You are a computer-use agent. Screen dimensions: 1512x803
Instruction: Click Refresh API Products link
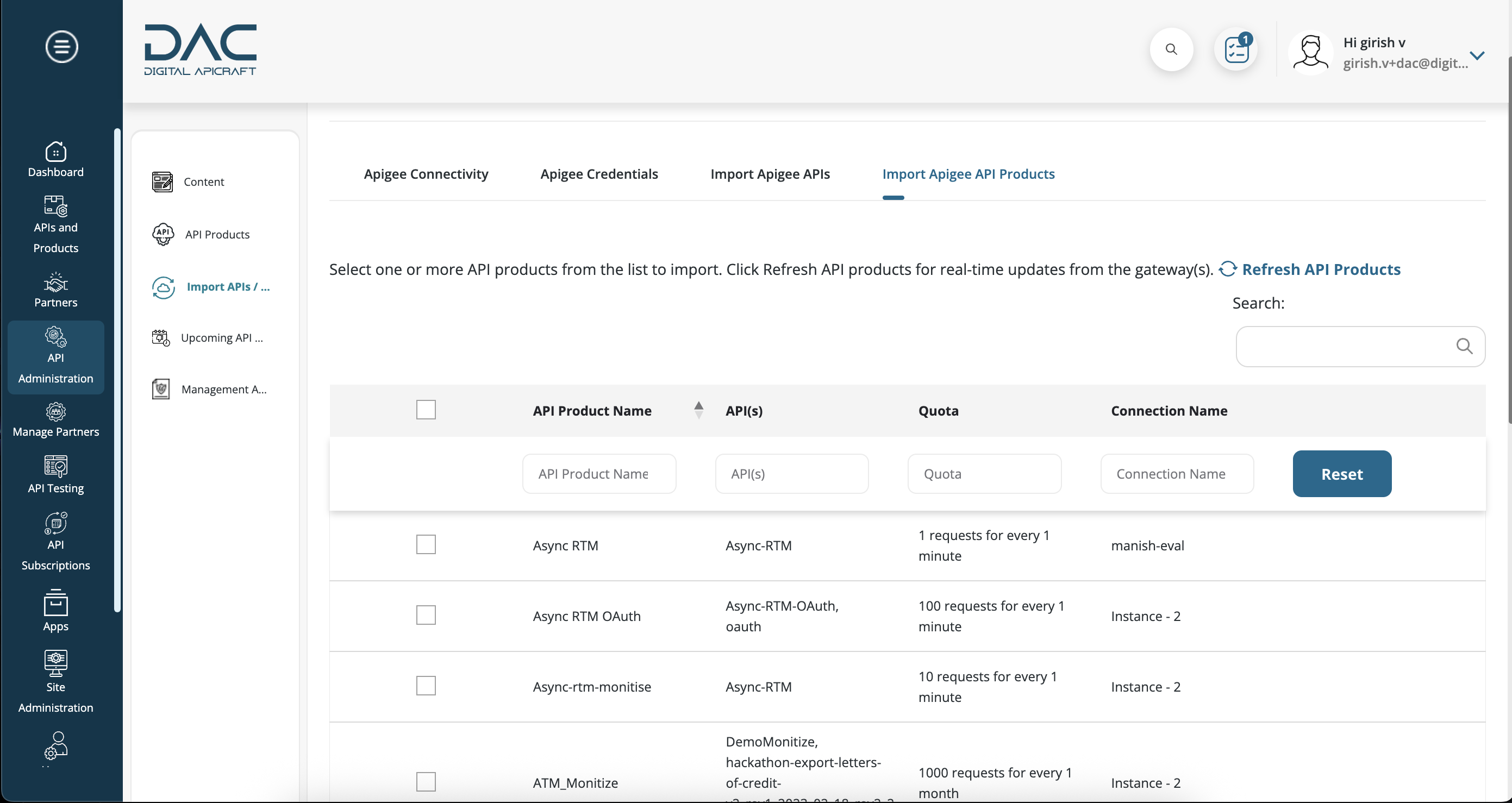[x=1321, y=269]
